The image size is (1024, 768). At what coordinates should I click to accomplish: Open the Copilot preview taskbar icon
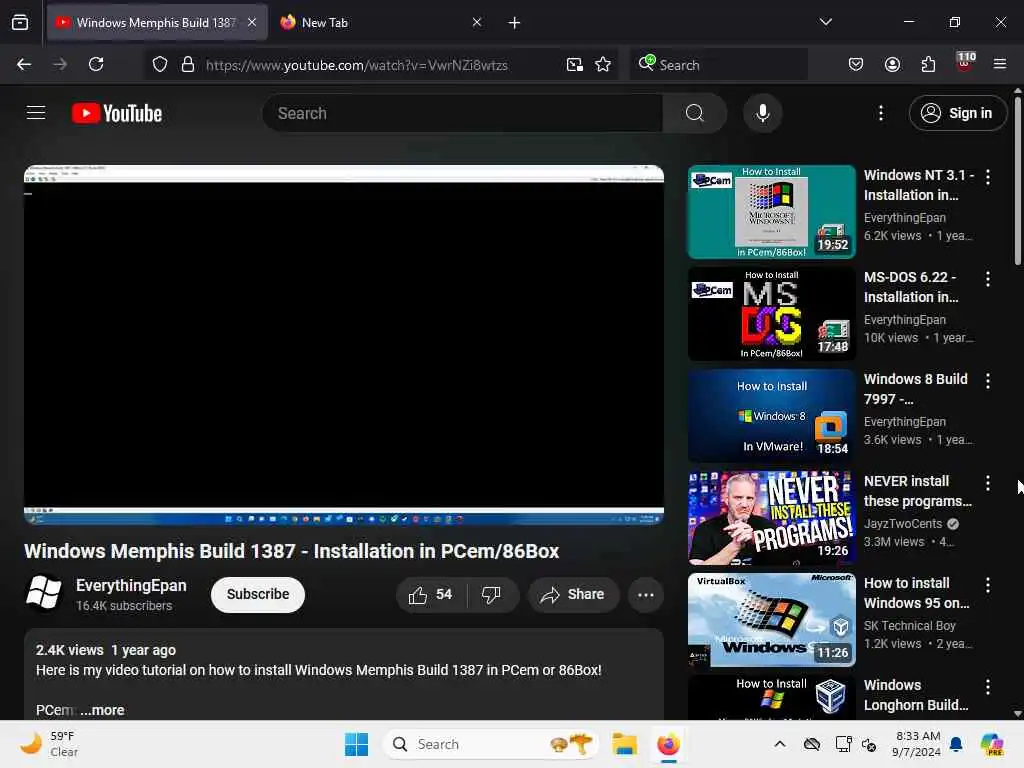[992, 744]
